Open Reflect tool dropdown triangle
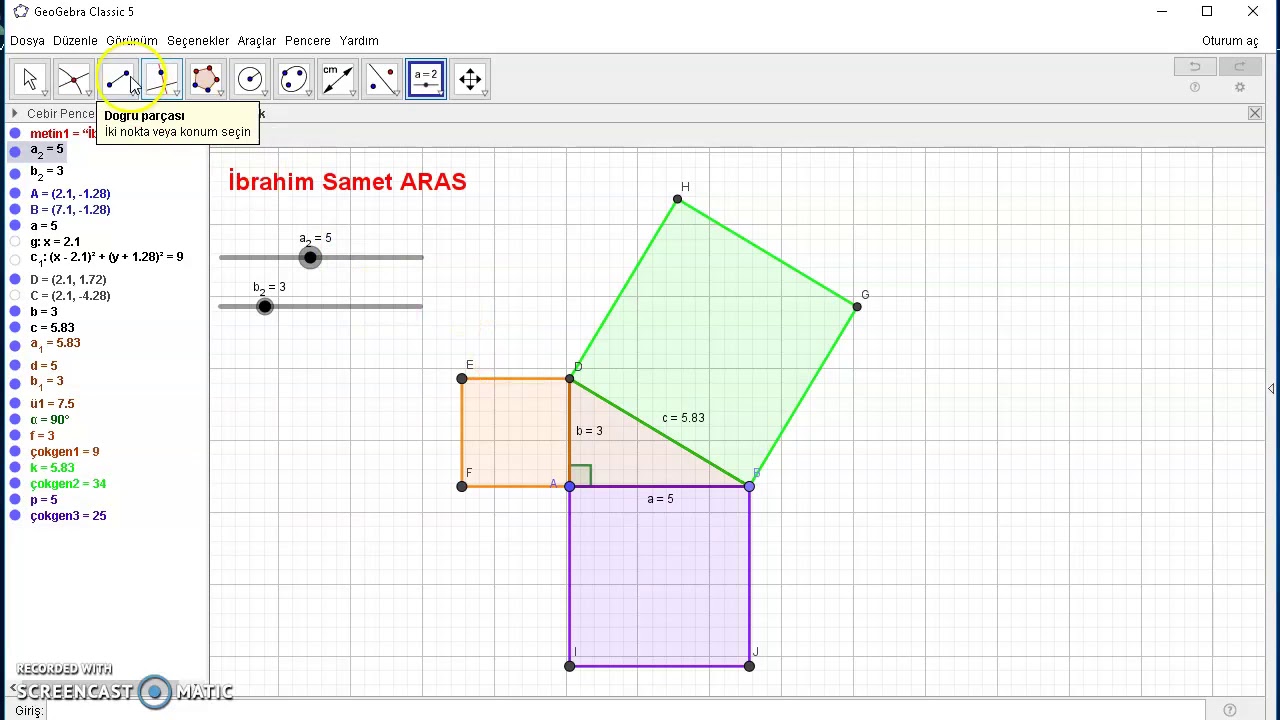Screen dimensions: 1280x720 pos(396,94)
